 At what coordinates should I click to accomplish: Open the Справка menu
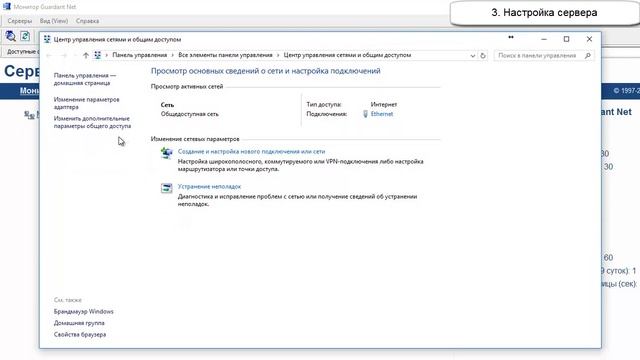(x=87, y=21)
